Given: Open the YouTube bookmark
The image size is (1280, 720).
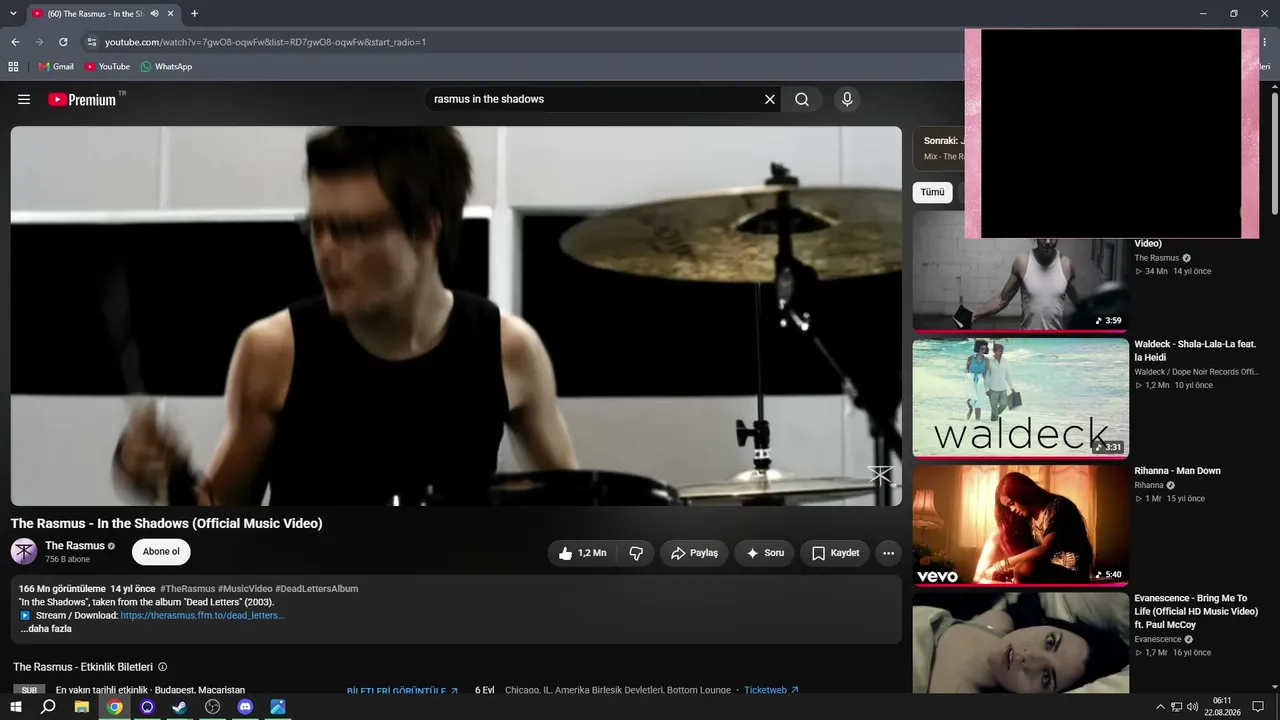Looking at the screenshot, I should pyautogui.click(x=108, y=66).
